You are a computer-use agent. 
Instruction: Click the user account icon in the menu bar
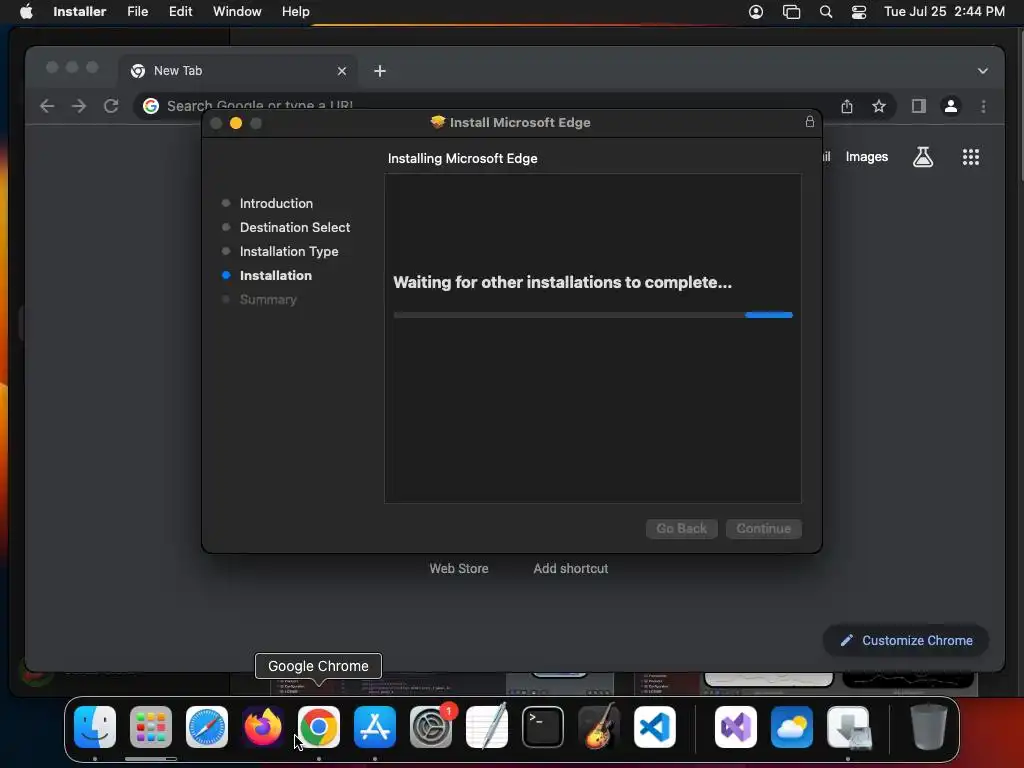[756, 12]
